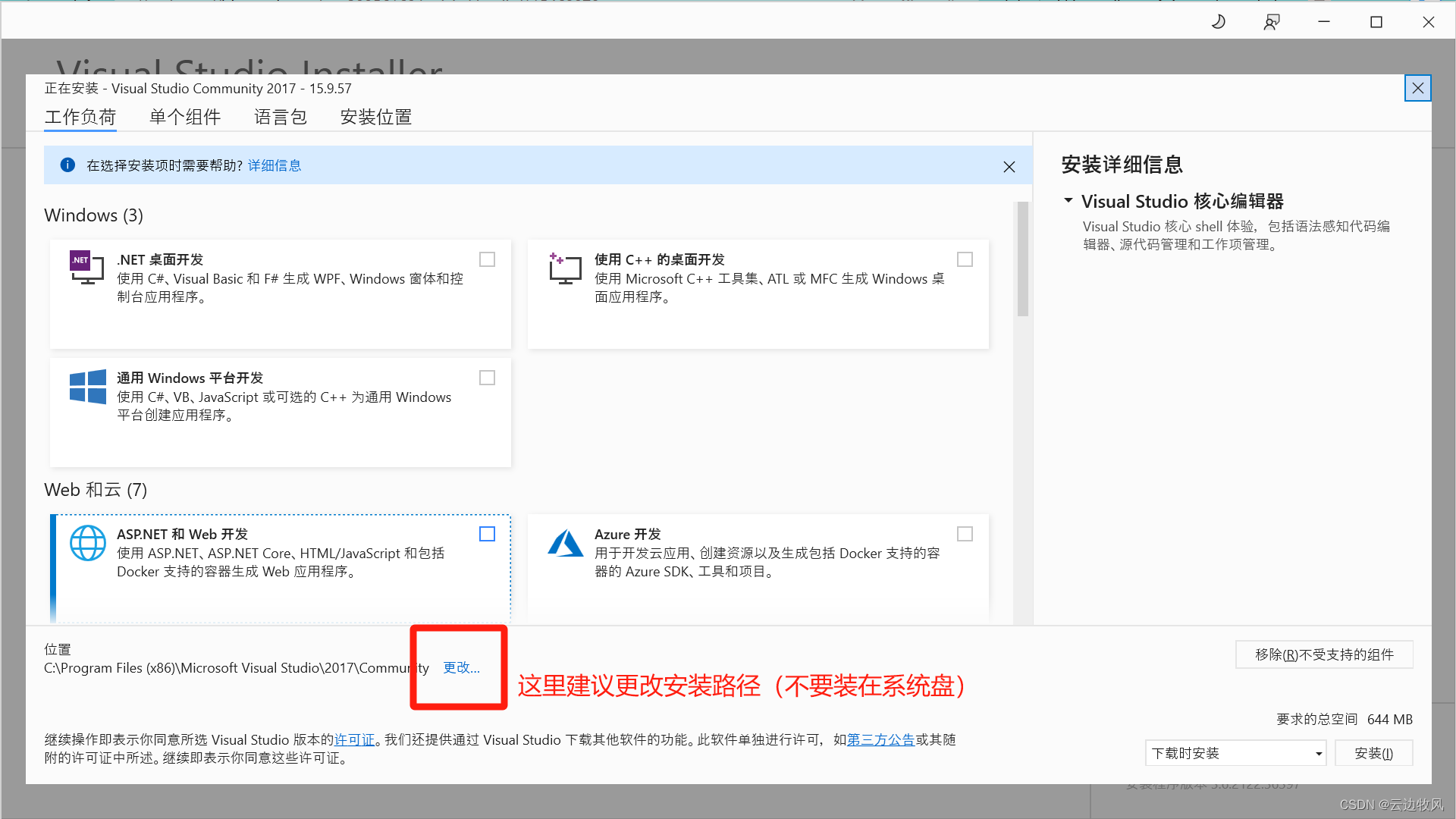Click the .NET desktop development icon

pyautogui.click(x=86, y=267)
